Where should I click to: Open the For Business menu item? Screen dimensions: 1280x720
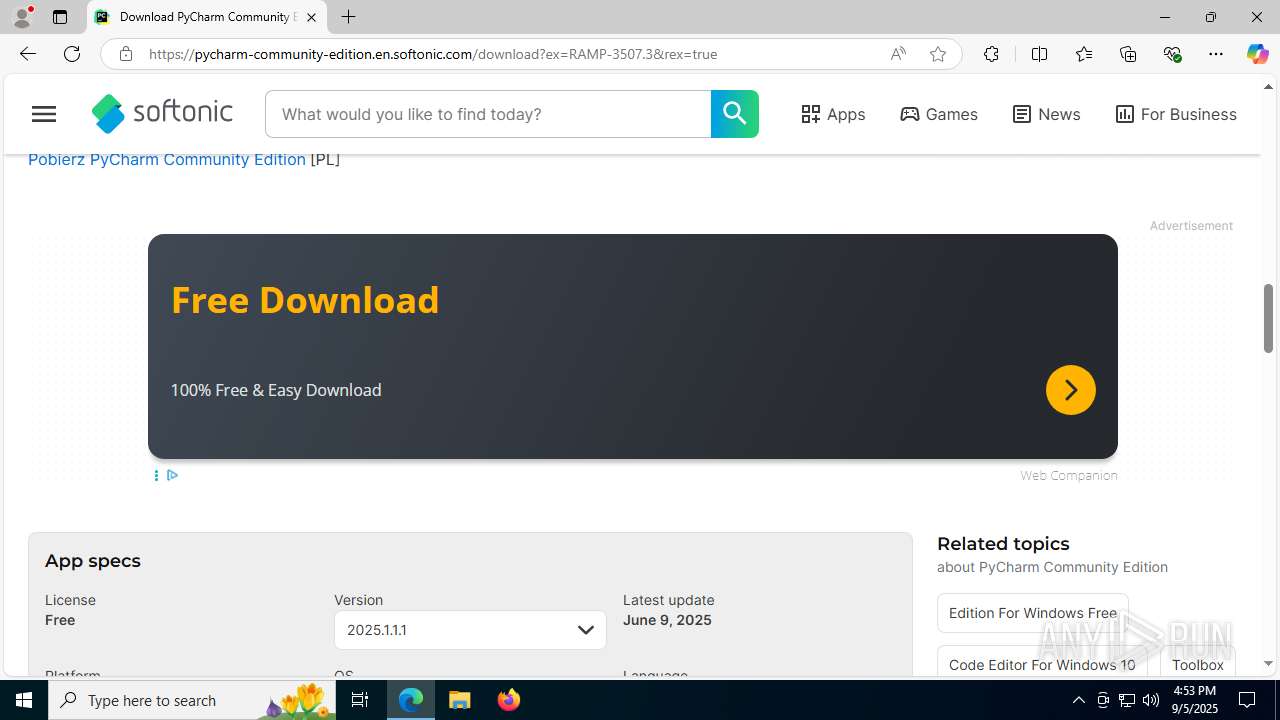tap(1176, 114)
